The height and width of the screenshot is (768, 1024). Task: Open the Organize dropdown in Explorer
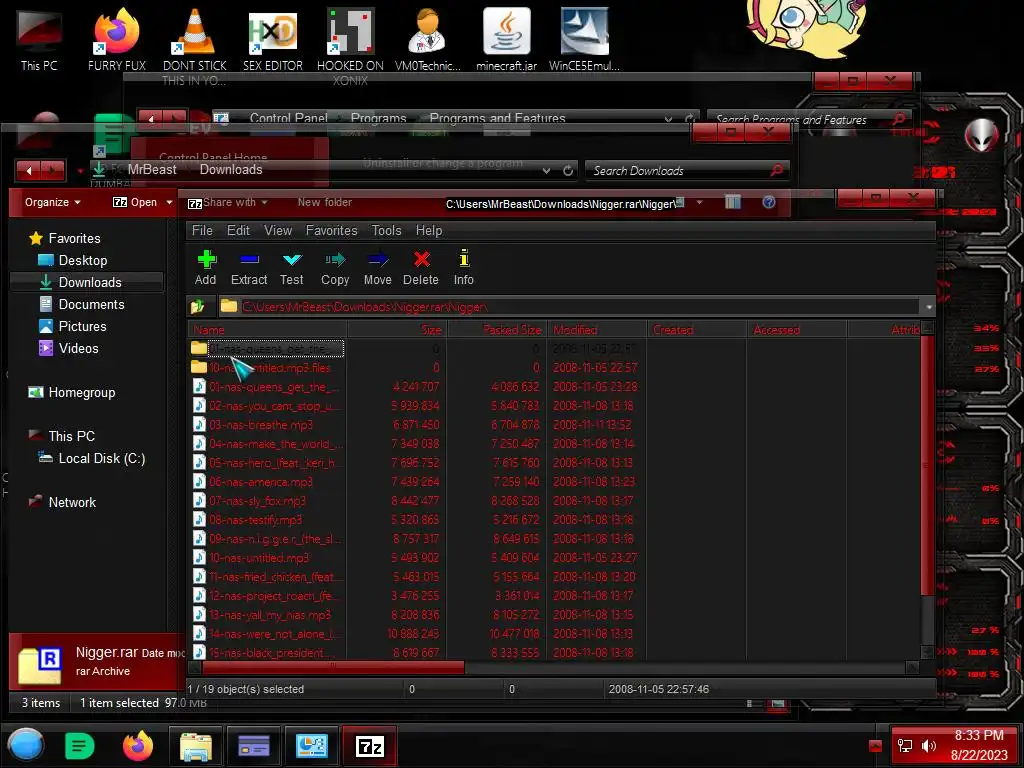52,202
